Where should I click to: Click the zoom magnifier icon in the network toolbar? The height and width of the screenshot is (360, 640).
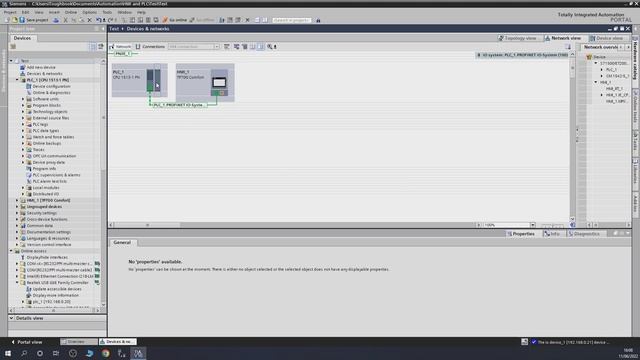coord(270,47)
